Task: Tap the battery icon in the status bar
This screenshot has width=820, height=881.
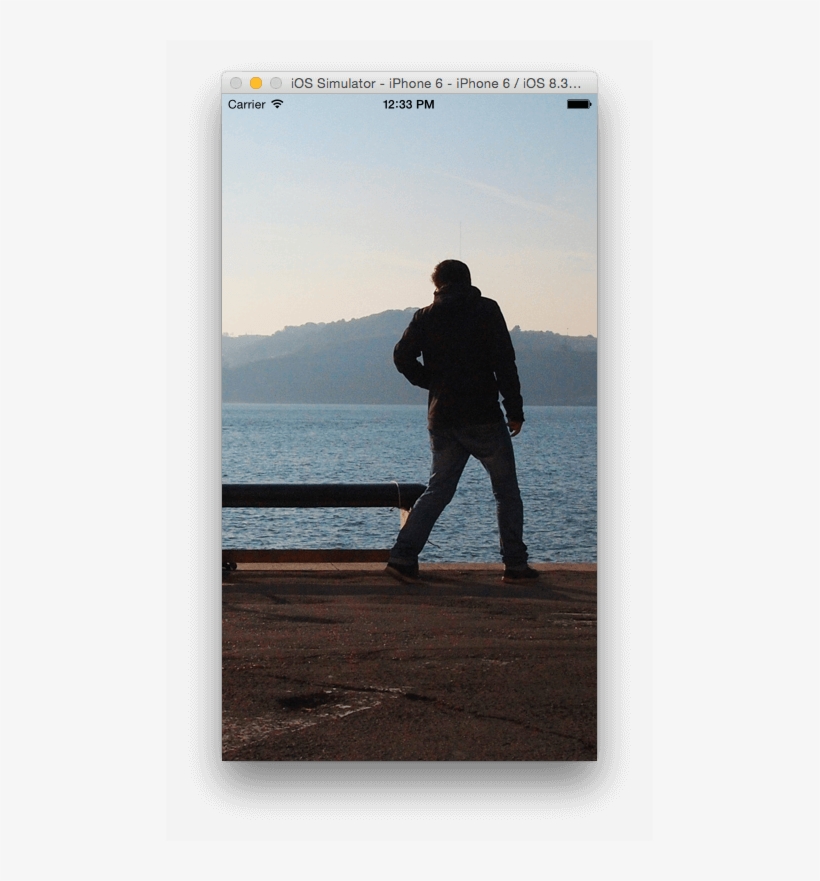Action: (579, 104)
